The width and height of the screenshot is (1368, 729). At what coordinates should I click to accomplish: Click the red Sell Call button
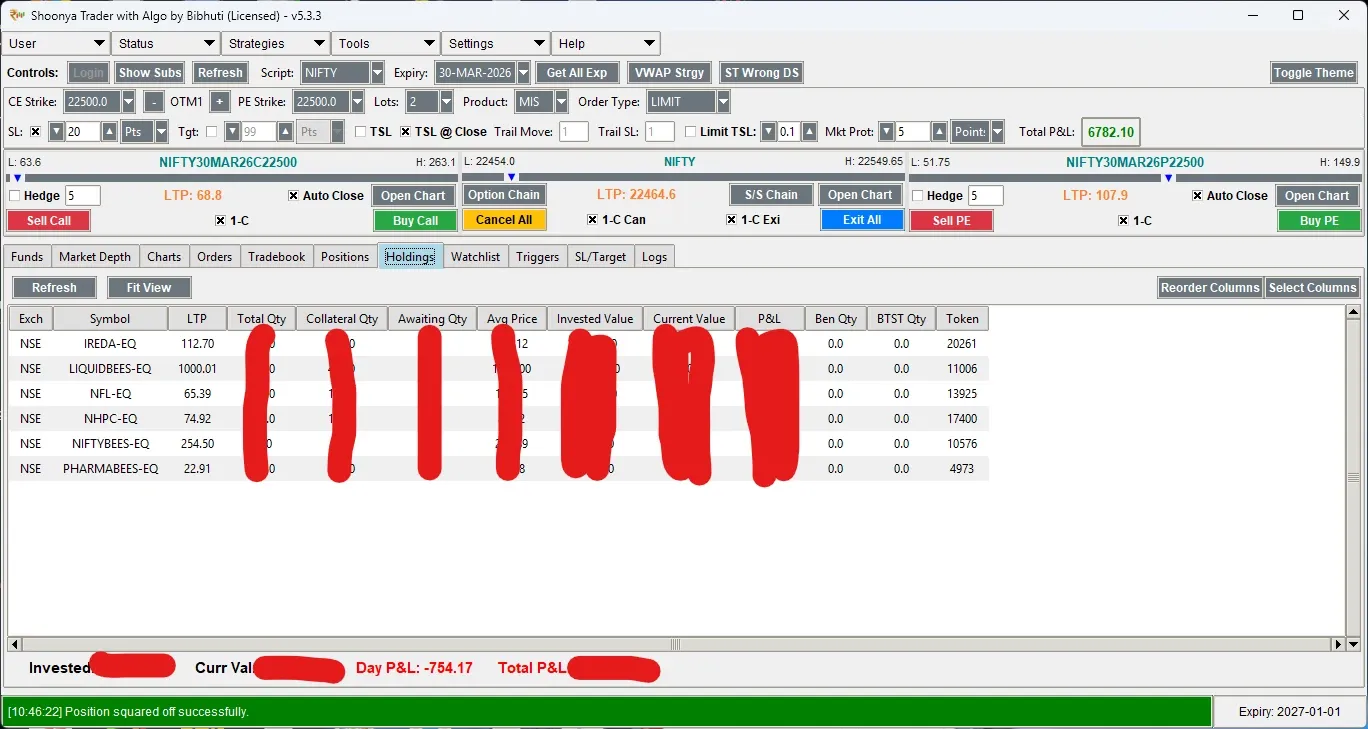[x=49, y=221]
